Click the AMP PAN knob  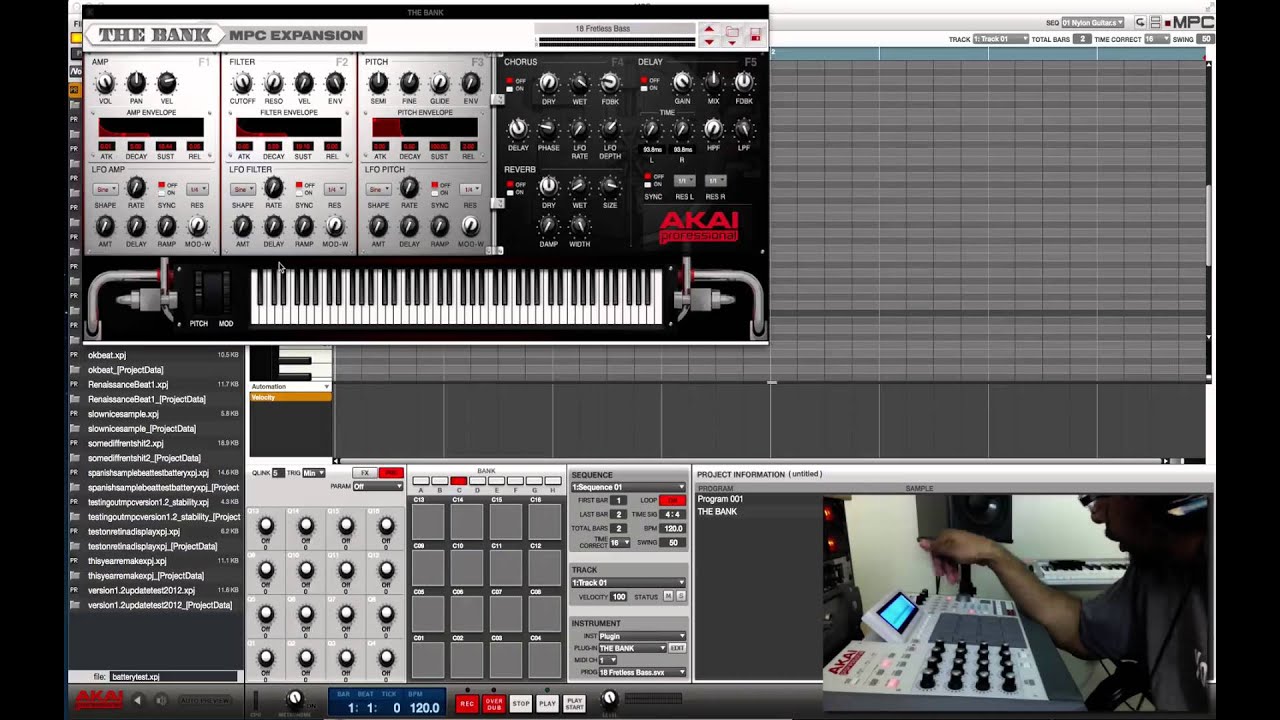point(136,83)
